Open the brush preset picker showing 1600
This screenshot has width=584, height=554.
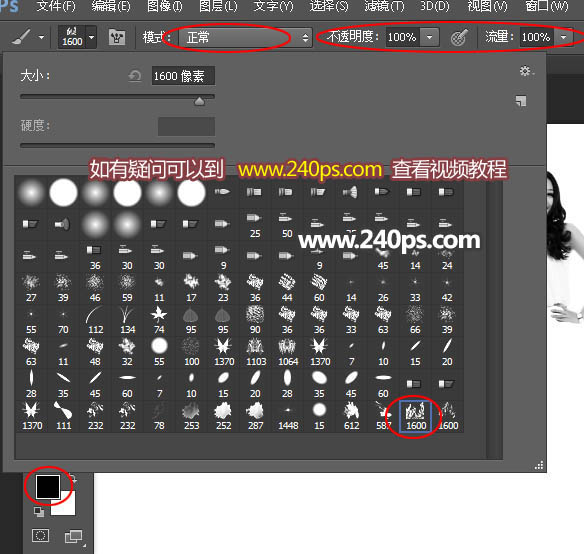(77, 37)
